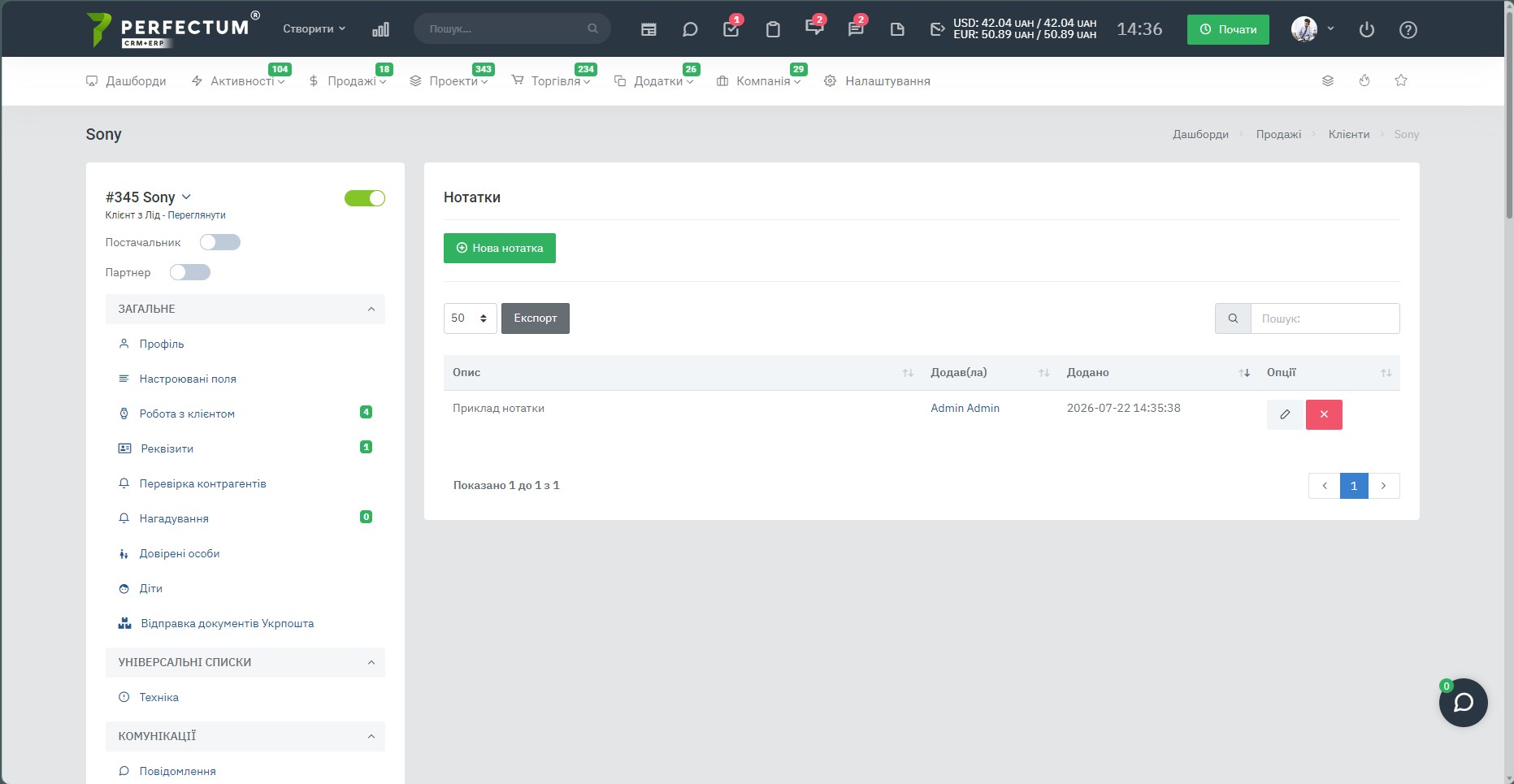This screenshot has width=1514, height=784.
Task: Open the help question mark icon
Action: click(x=1408, y=29)
